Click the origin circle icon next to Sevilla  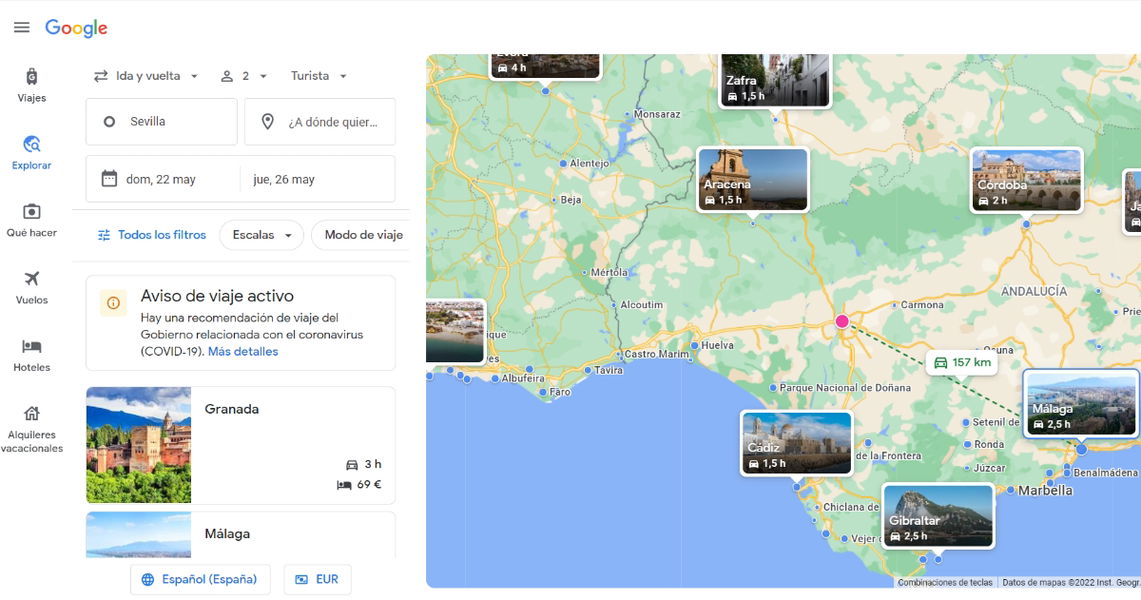click(109, 121)
